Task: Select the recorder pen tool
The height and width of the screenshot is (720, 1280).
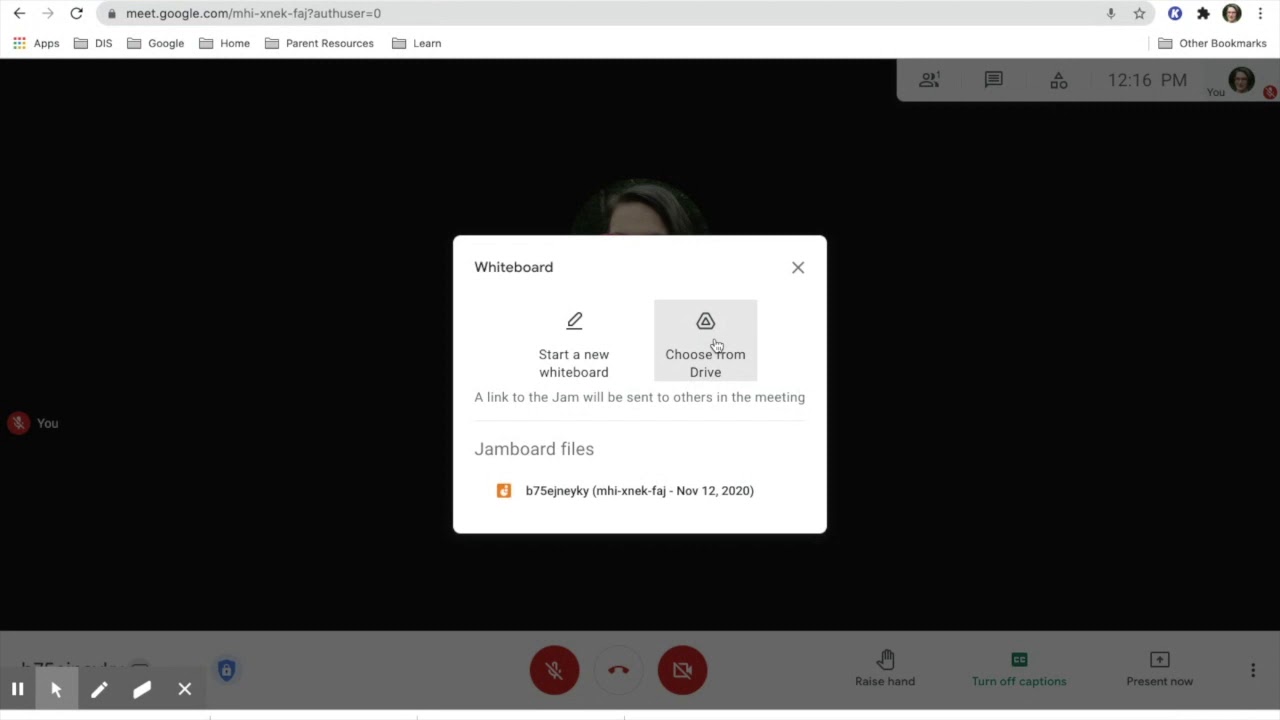Action: point(99,689)
